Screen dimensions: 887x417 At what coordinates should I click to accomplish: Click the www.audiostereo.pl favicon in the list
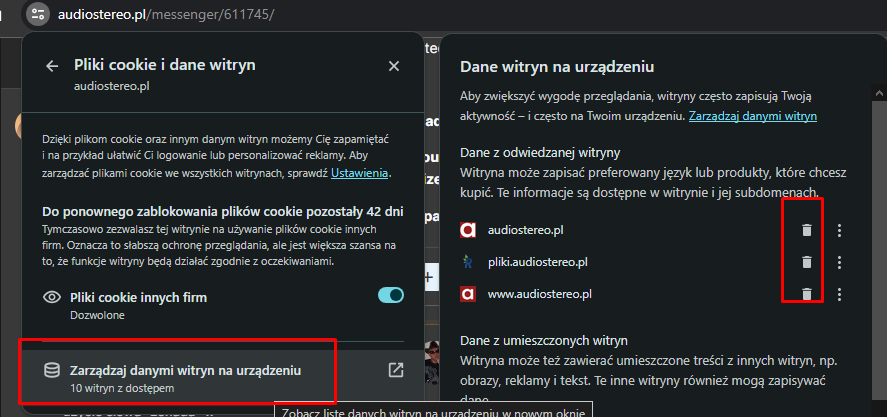pyautogui.click(x=467, y=294)
